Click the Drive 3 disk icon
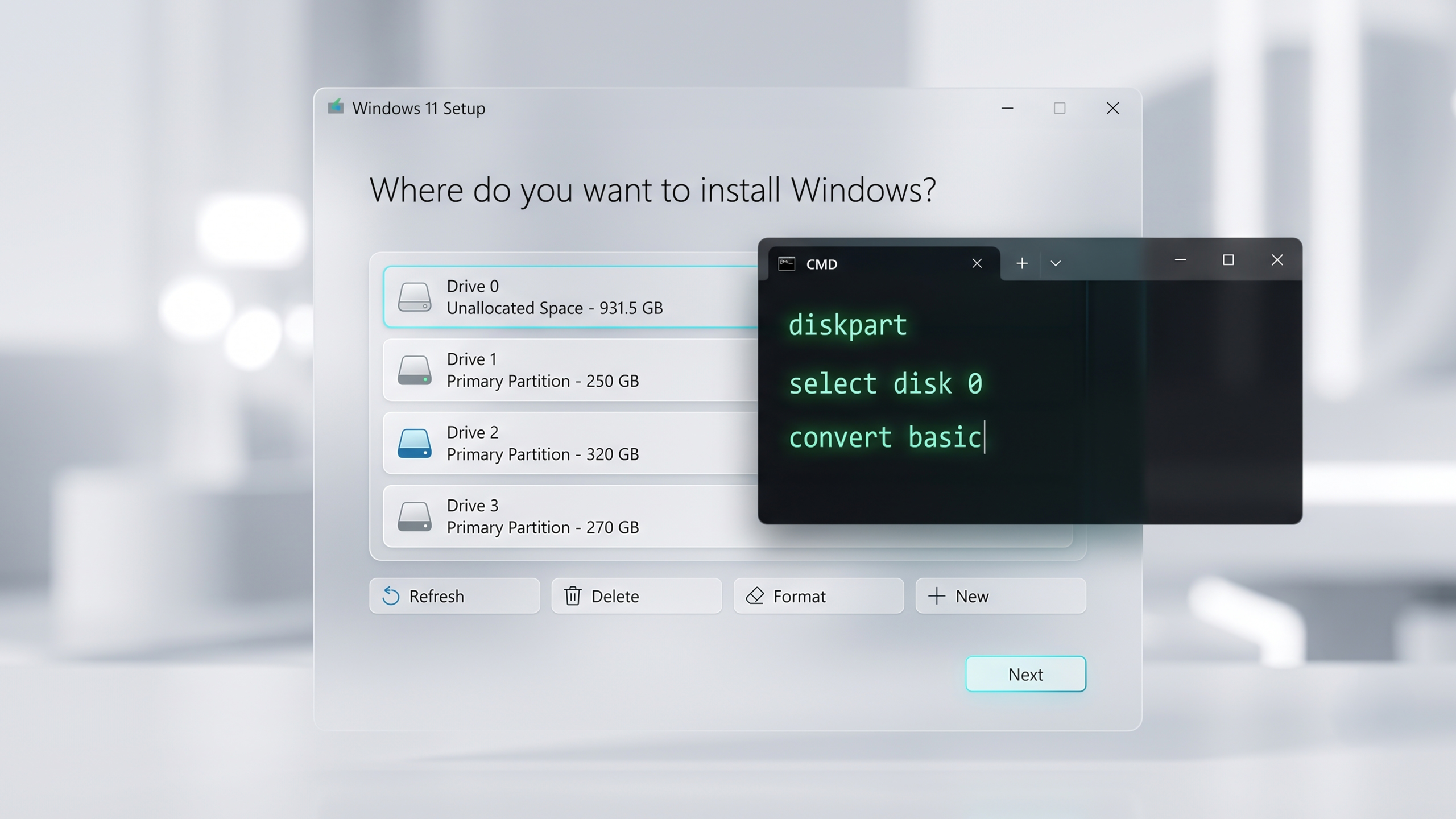 [x=414, y=516]
